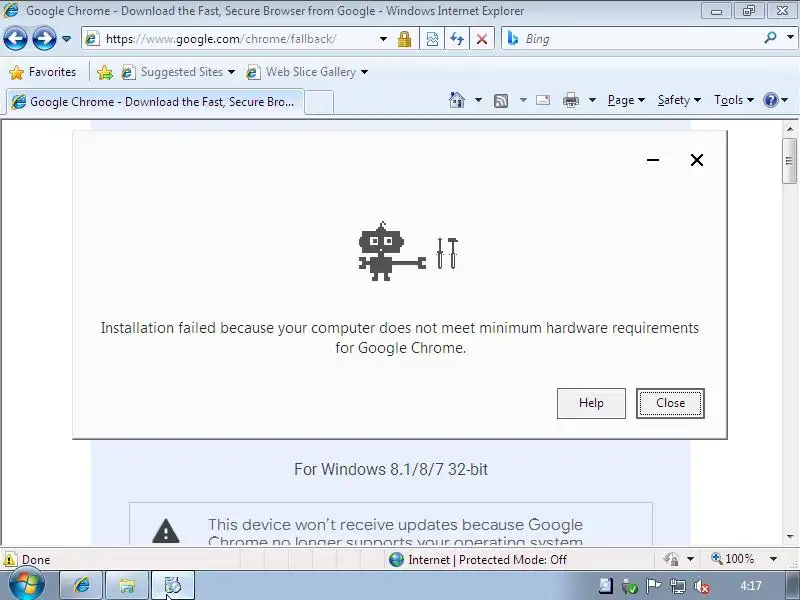Viewport: 800px width, 600px height.
Task: Click the scrollbar up arrow
Action: [x=790, y=129]
